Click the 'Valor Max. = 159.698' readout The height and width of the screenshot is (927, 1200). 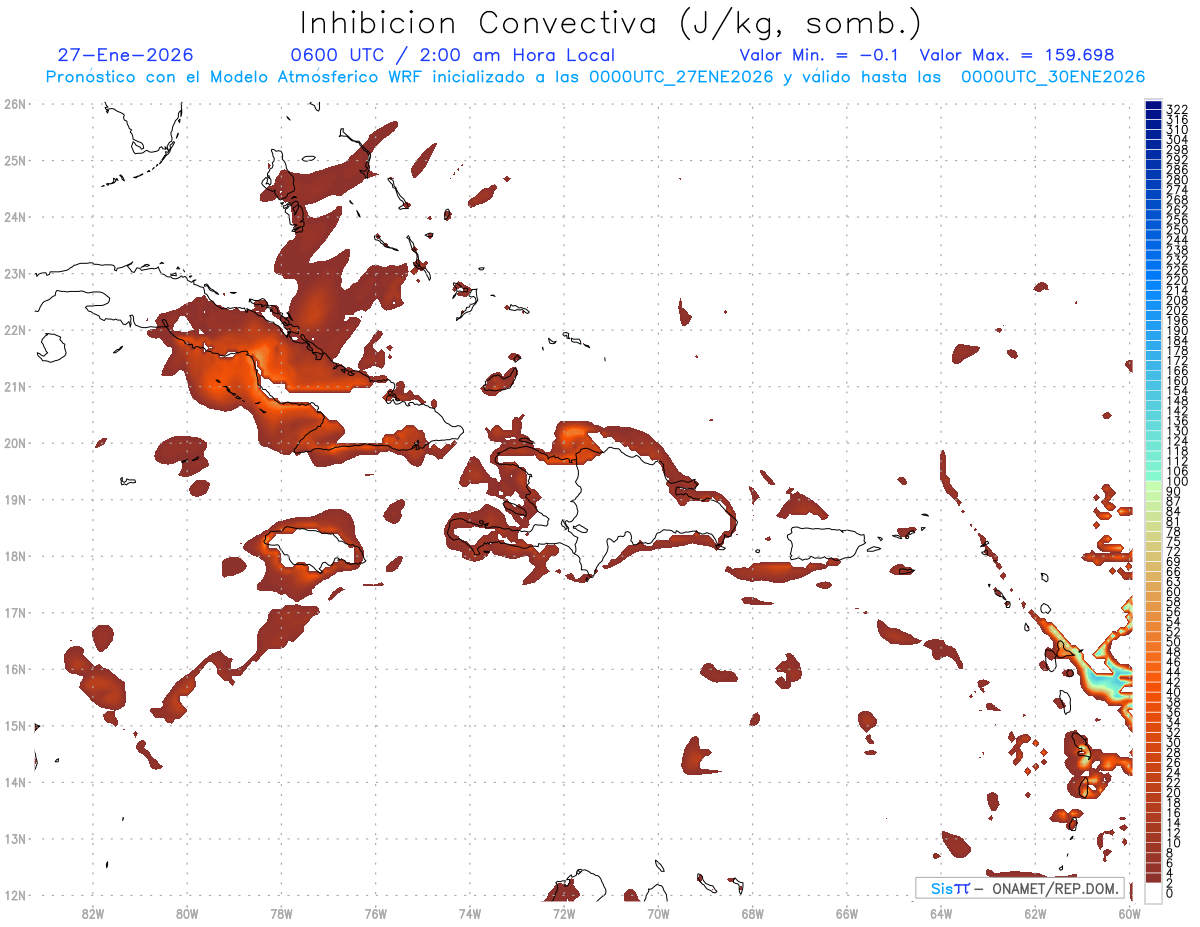[x=1017, y=55]
